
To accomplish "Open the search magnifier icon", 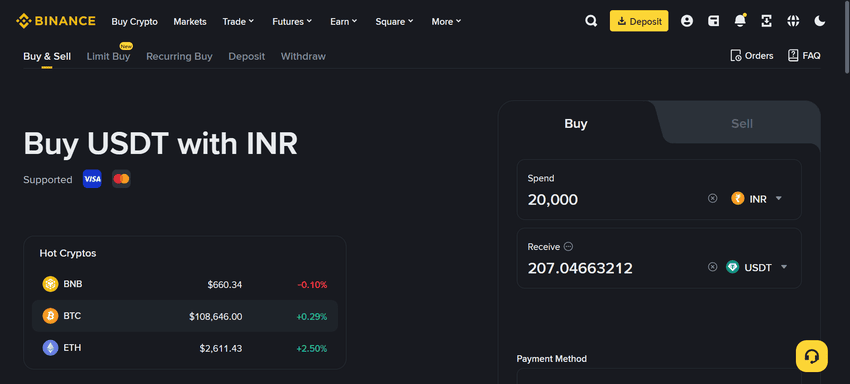I will tap(591, 21).
